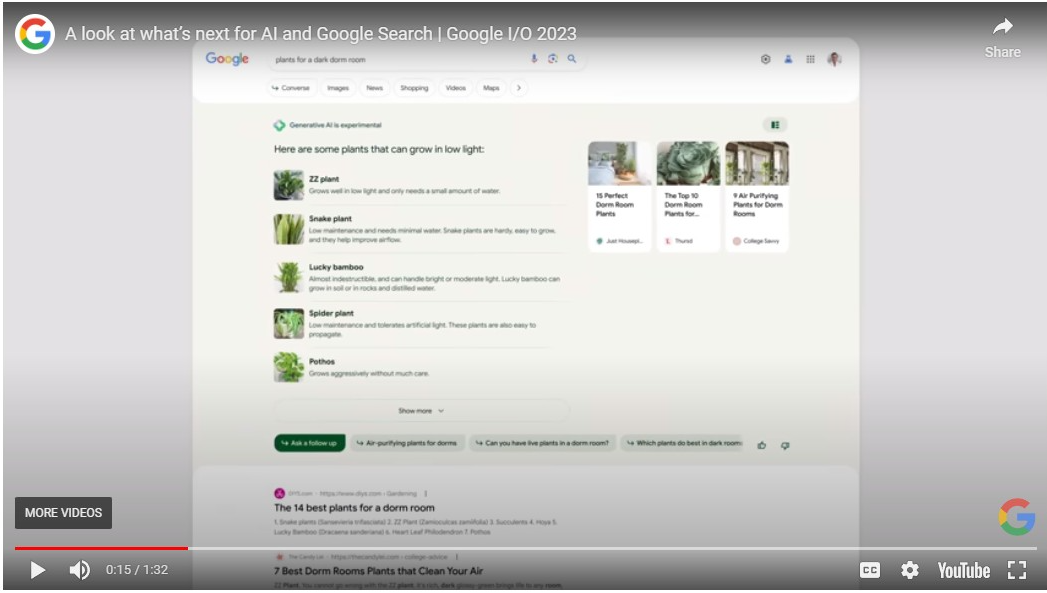The image size is (1047, 593).
Task: Toggle the AI result layout view icon
Action: (x=775, y=125)
